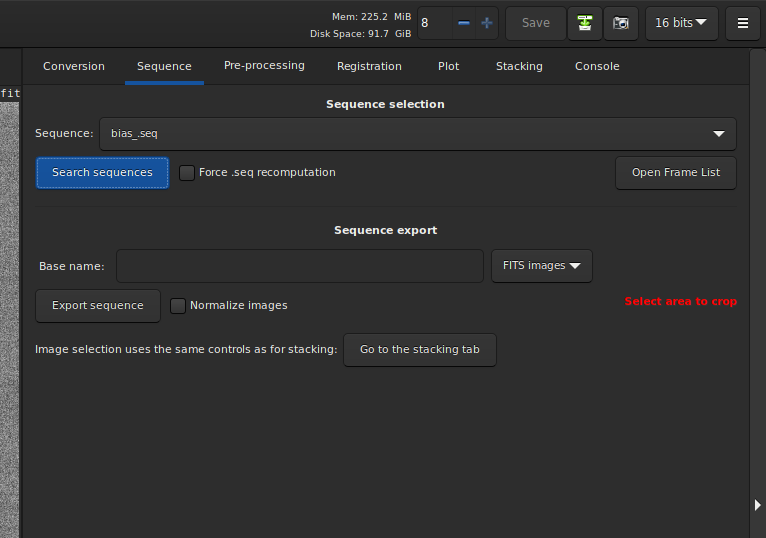Open the FITS images format dropdown
Screen dimensions: 766x538
(541, 266)
